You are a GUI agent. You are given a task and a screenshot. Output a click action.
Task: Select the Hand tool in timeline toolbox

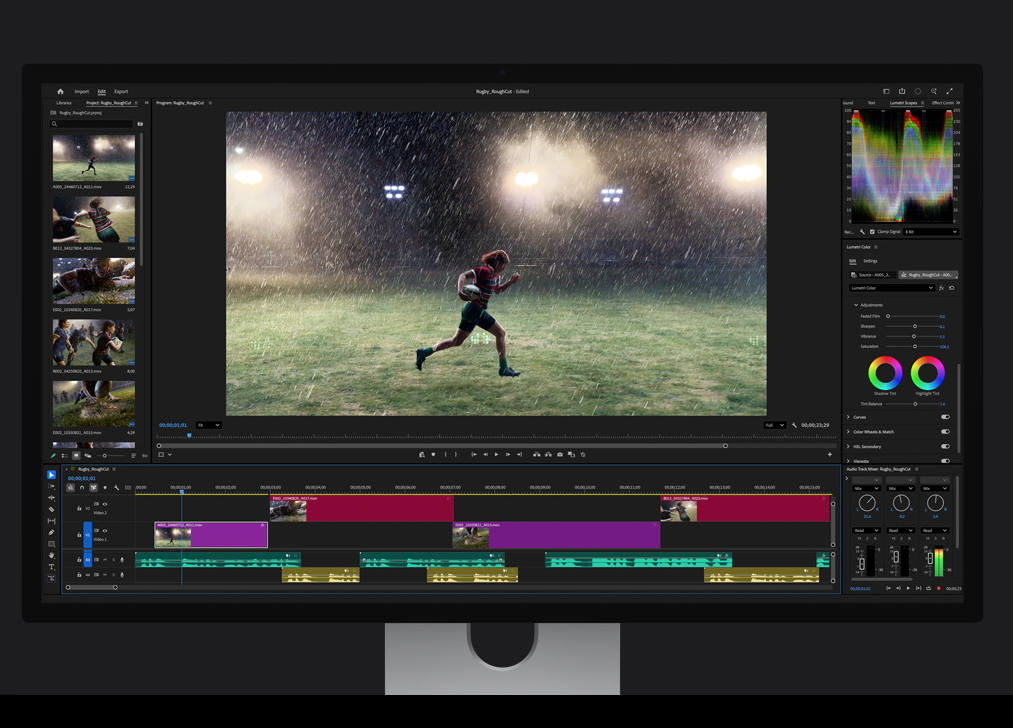click(52, 555)
